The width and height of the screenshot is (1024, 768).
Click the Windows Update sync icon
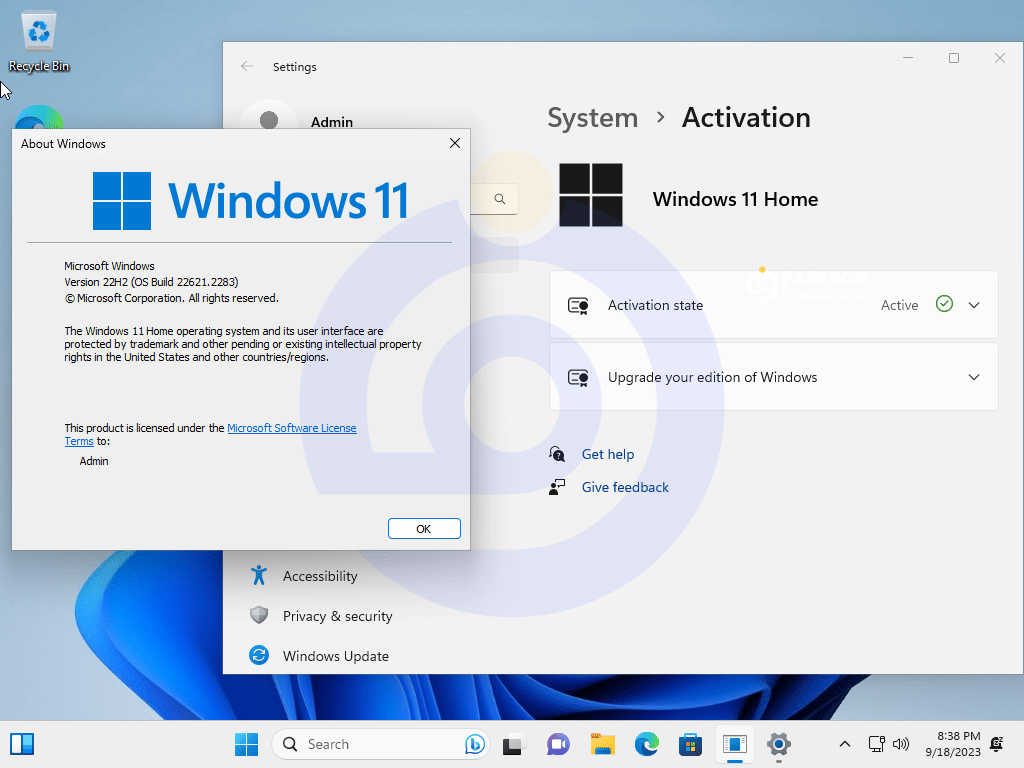pos(259,655)
